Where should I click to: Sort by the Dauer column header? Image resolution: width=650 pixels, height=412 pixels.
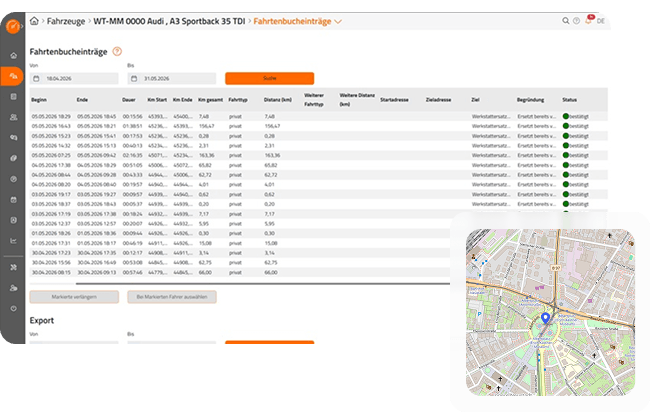click(x=129, y=100)
